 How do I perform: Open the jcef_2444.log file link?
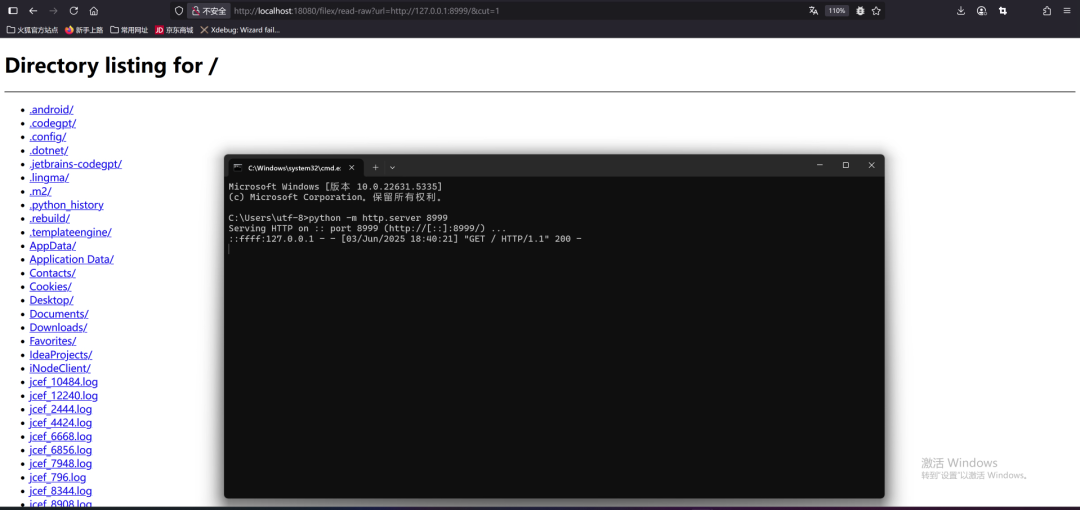[61, 409]
